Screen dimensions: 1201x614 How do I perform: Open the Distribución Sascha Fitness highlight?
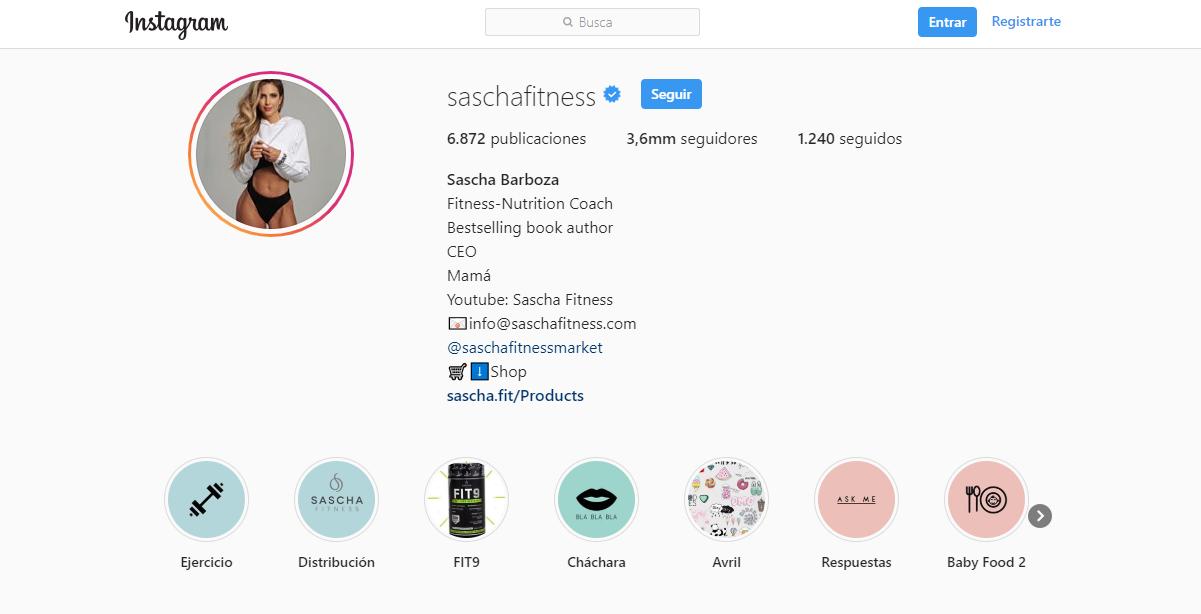tap(336, 499)
